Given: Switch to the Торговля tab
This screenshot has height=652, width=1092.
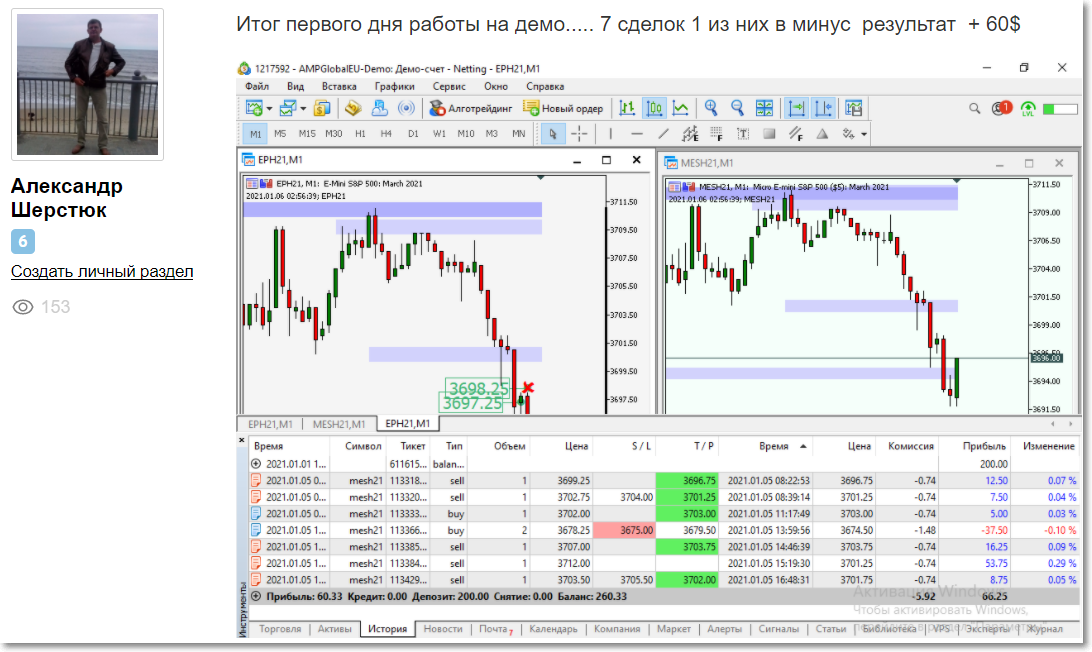Looking at the screenshot, I should tap(280, 628).
